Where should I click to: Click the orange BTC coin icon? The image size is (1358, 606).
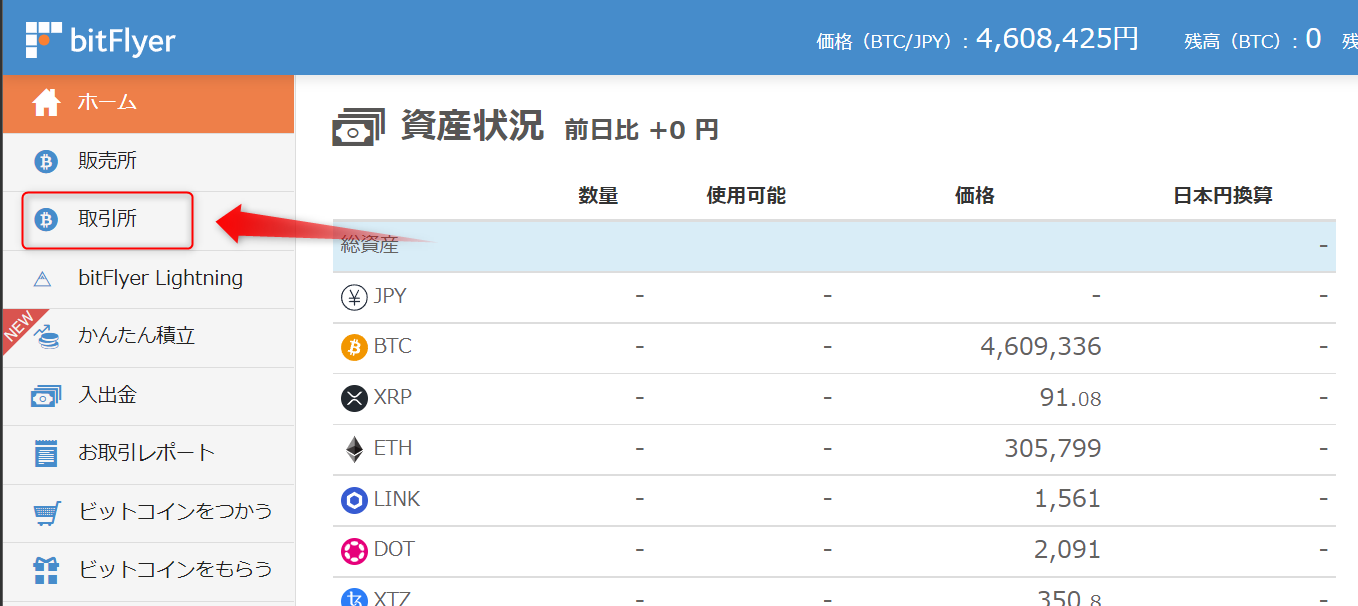pyautogui.click(x=354, y=347)
